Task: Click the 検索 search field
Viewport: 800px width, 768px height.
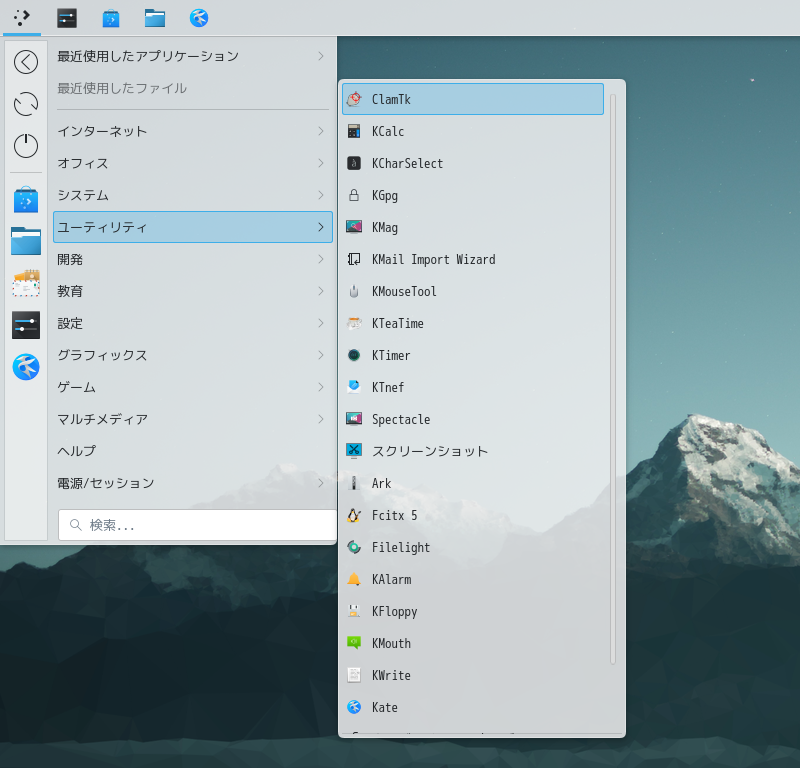Action: click(197, 525)
